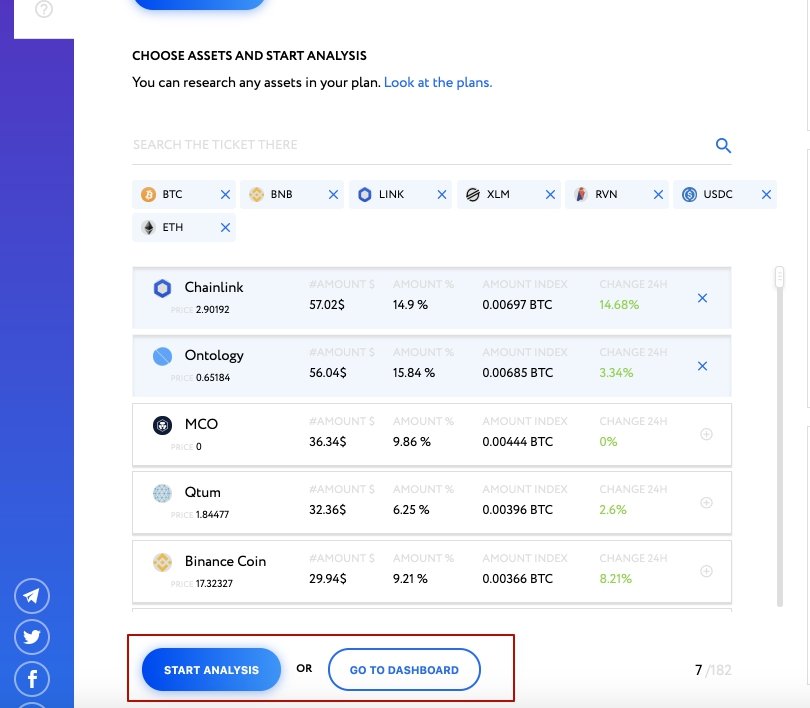The height and width of the screenshot is (708, 810).
Task: Open the Twitter social link
Action: 32,637
